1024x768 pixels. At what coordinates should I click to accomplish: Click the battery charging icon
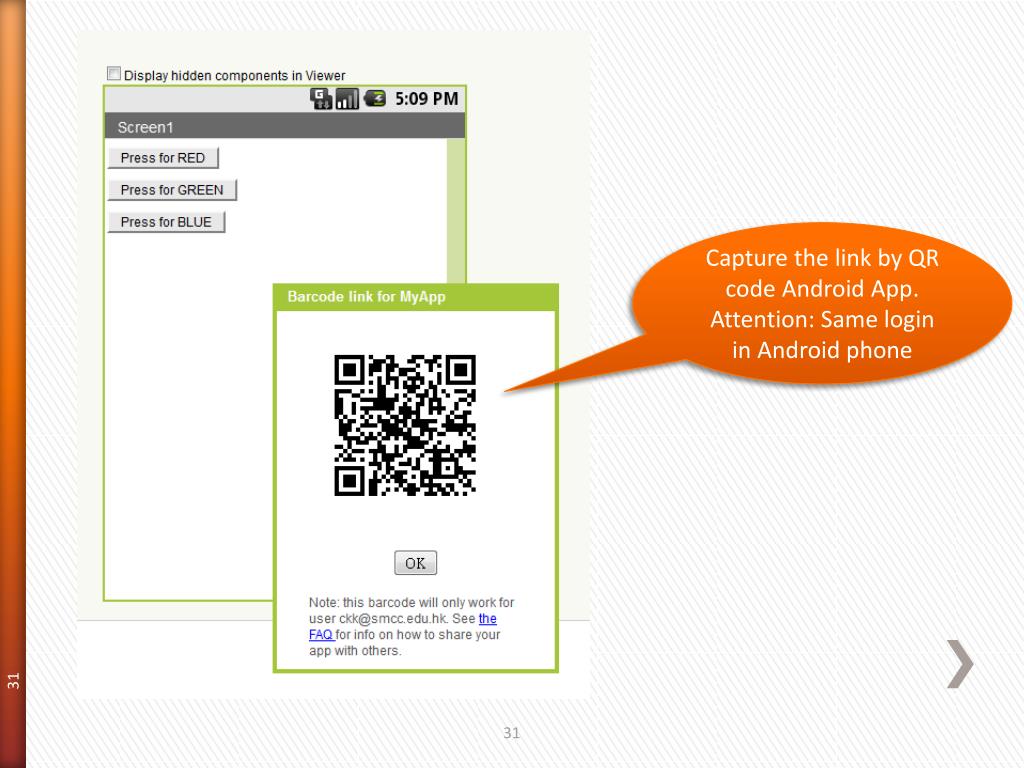coord(375,99)
